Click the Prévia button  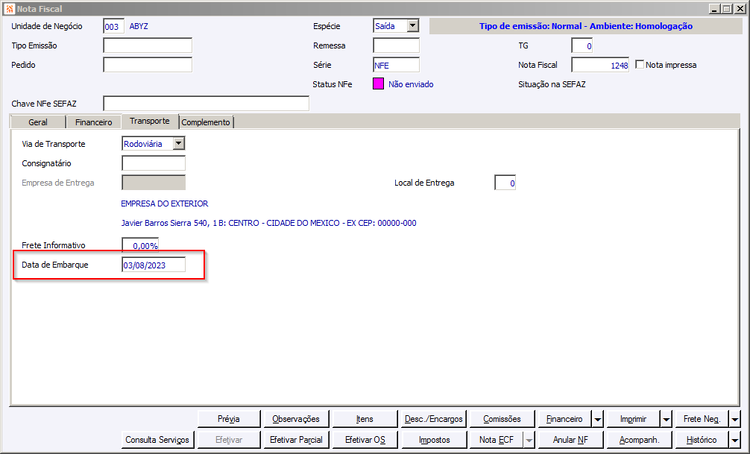coord(229,419)
